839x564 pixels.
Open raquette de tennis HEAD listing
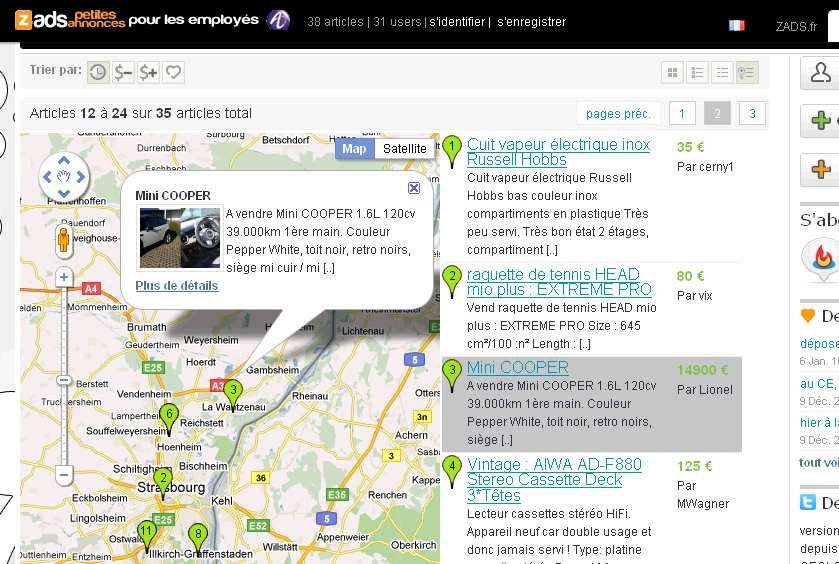[559, 282]
